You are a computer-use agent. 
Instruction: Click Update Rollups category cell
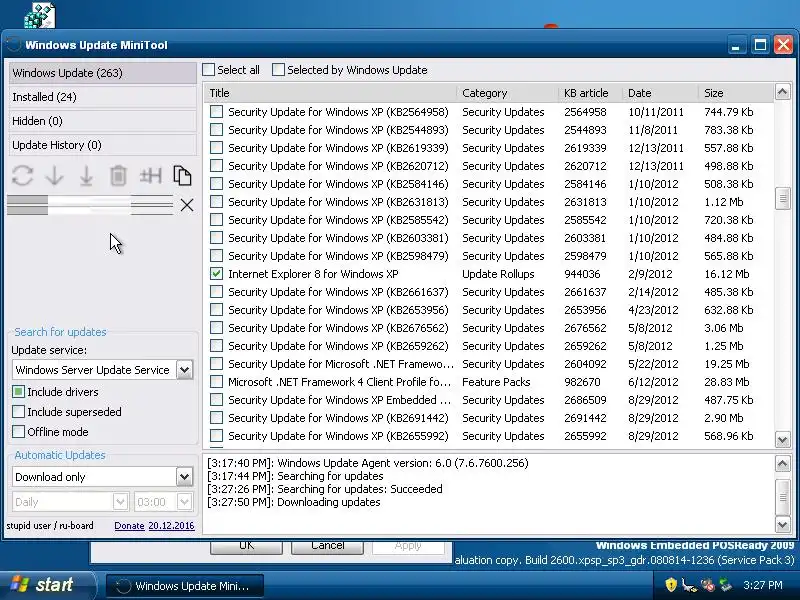click(498, 274)
